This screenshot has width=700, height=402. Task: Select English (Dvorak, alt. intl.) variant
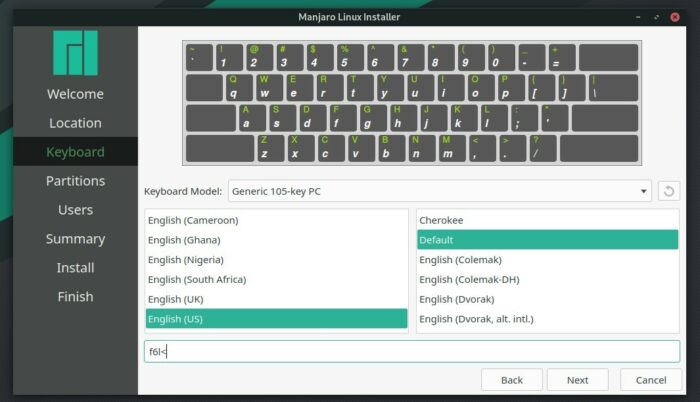click(547, 318)
